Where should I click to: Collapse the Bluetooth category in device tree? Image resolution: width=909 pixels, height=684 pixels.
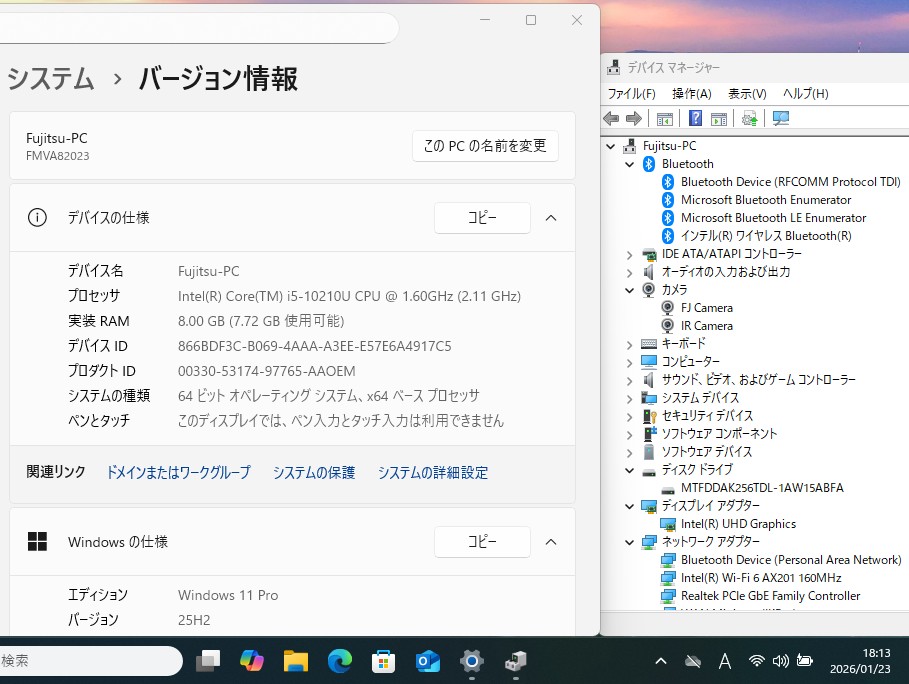click(x=629, y=164)
